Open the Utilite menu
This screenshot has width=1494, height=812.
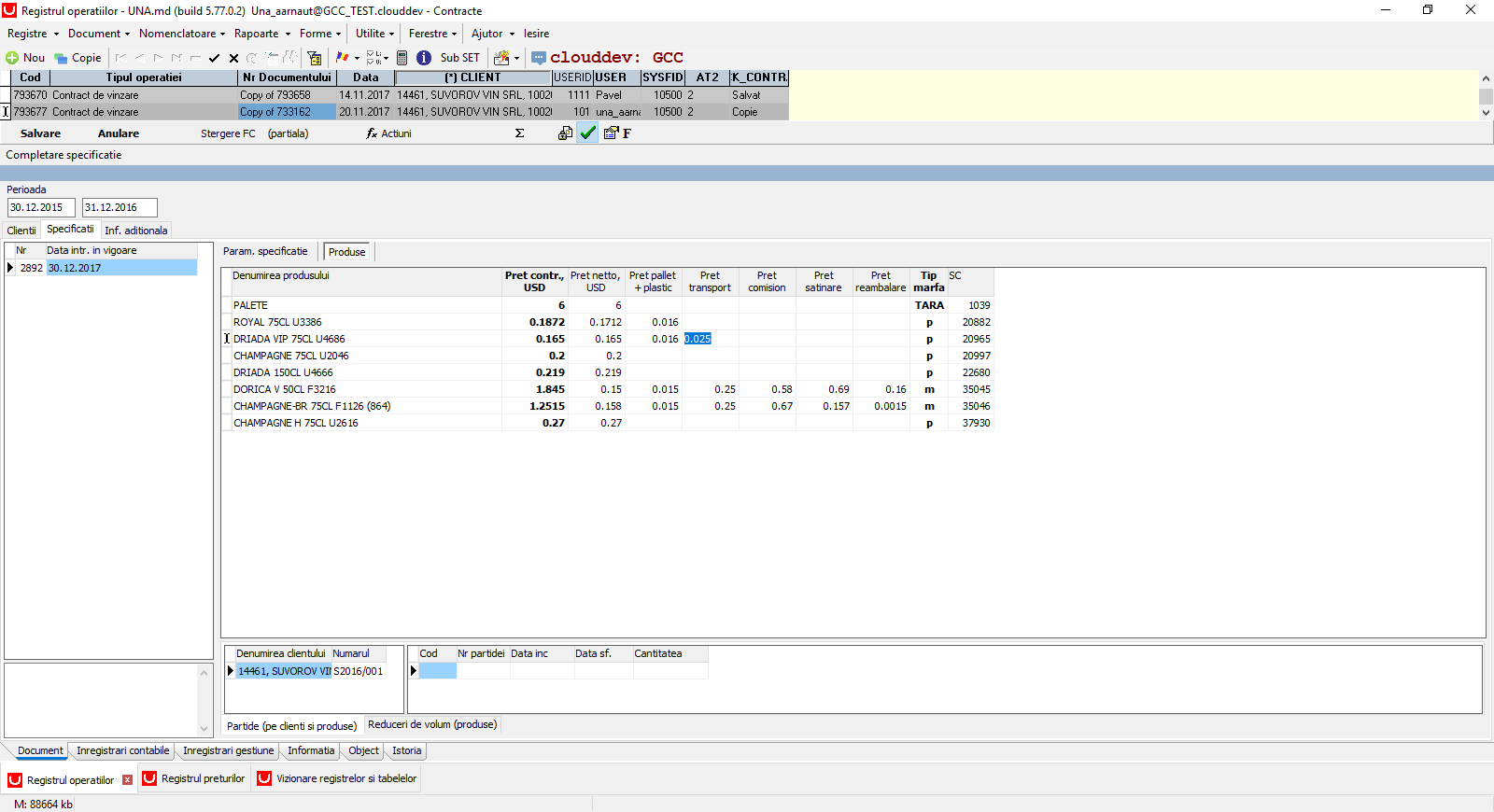tap(374, 34)
